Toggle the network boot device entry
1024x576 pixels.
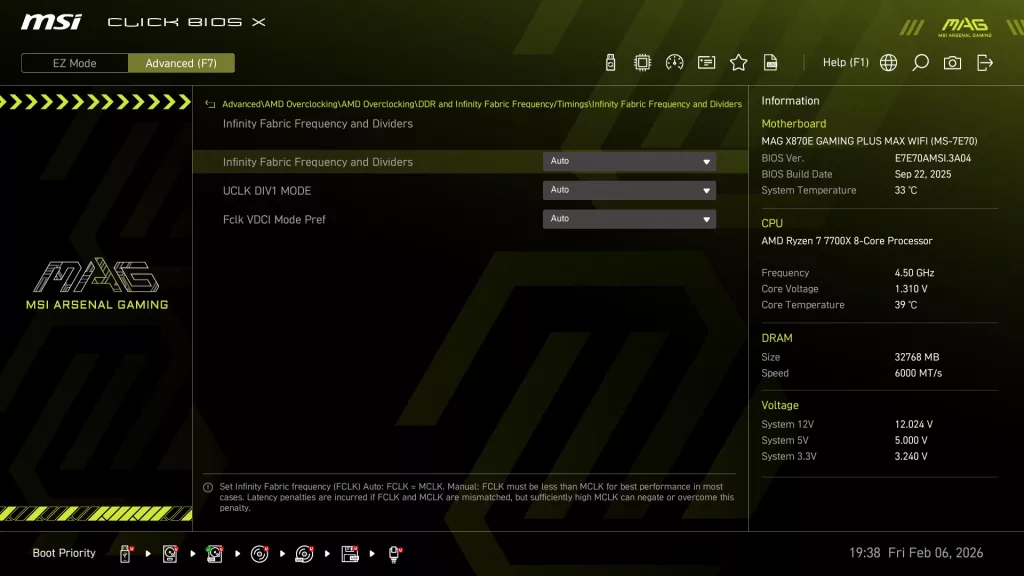coord(395,552)
